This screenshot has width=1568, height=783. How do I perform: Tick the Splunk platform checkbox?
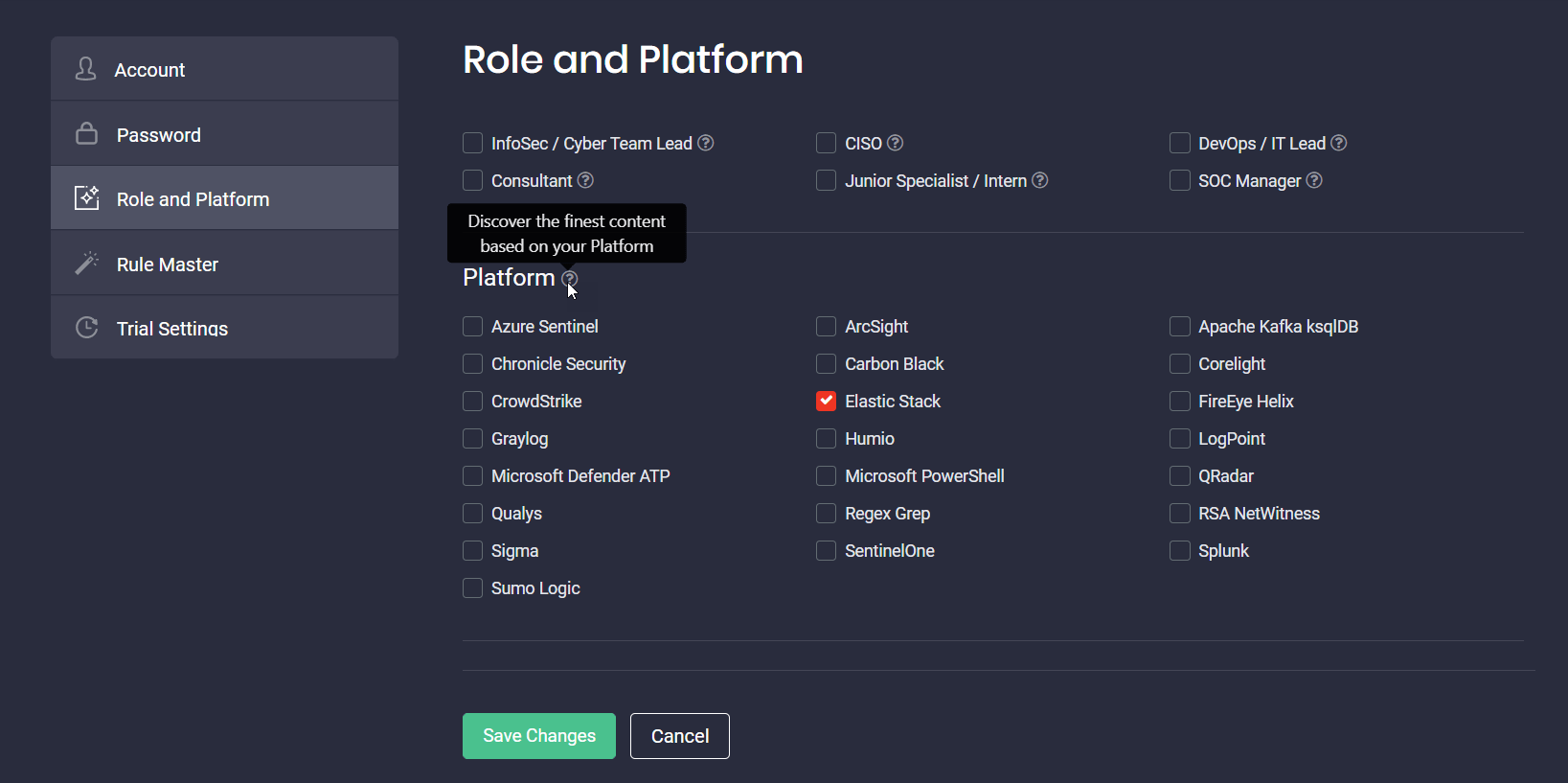1179,551
